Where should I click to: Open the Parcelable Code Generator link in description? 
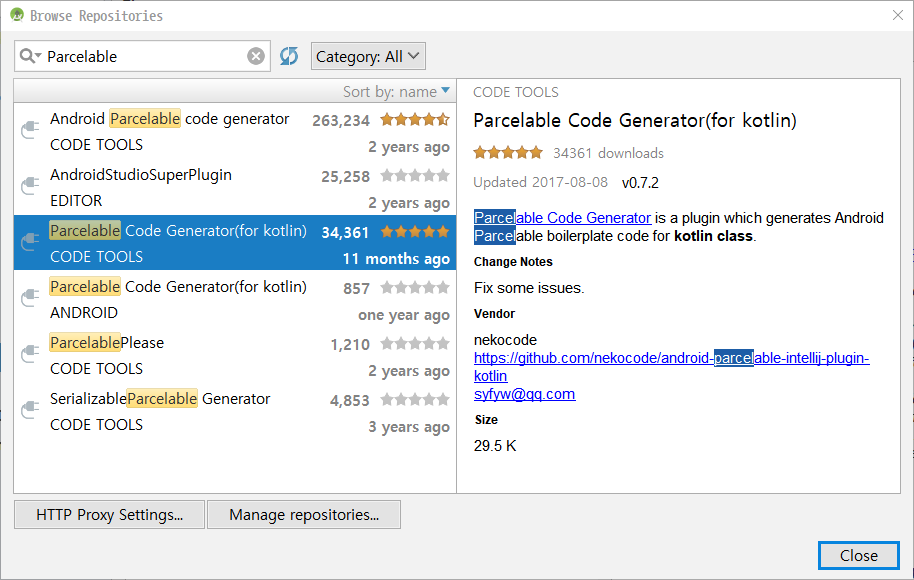562,218
